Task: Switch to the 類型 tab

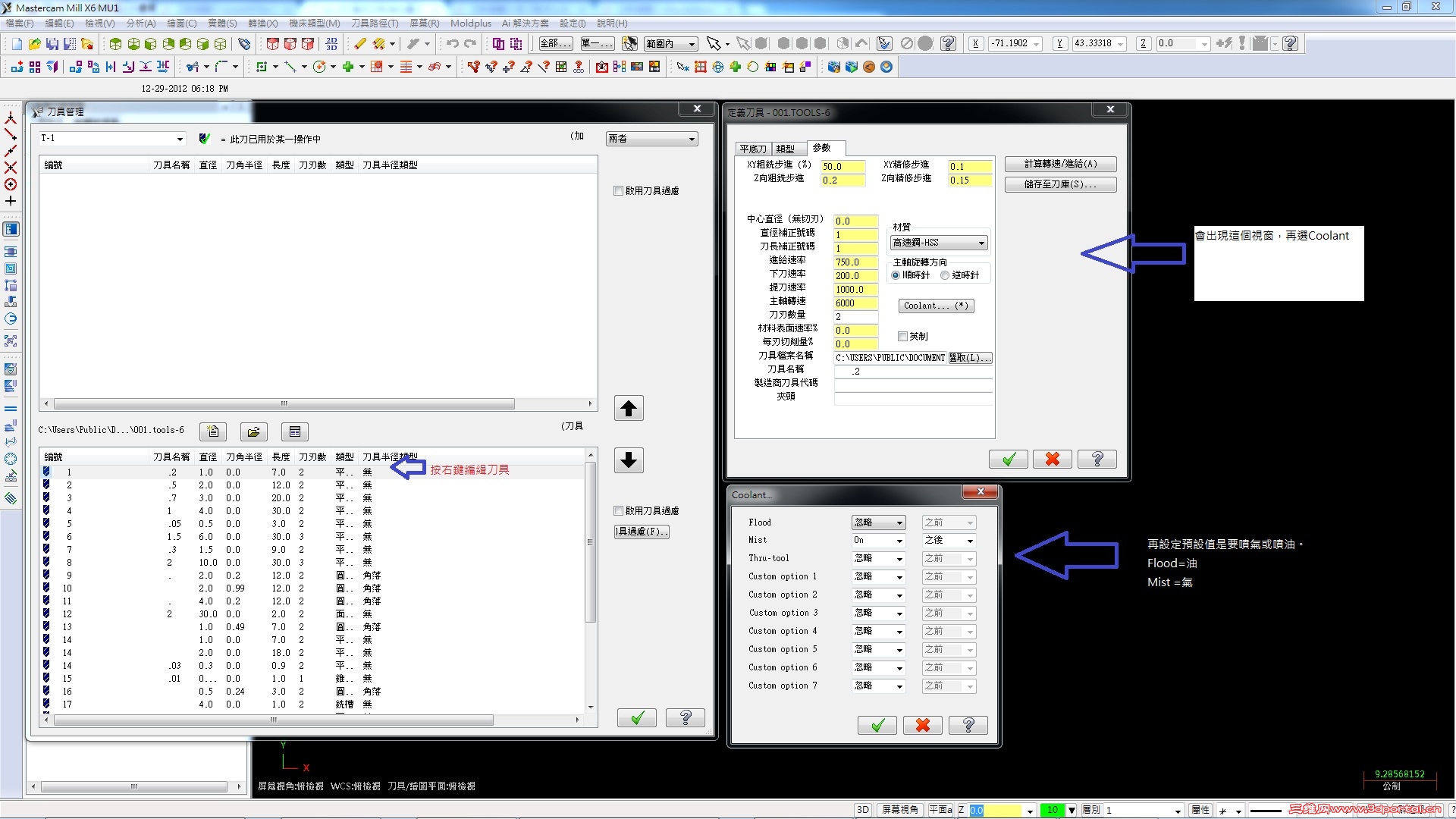Action: click(x=786, y=149)
